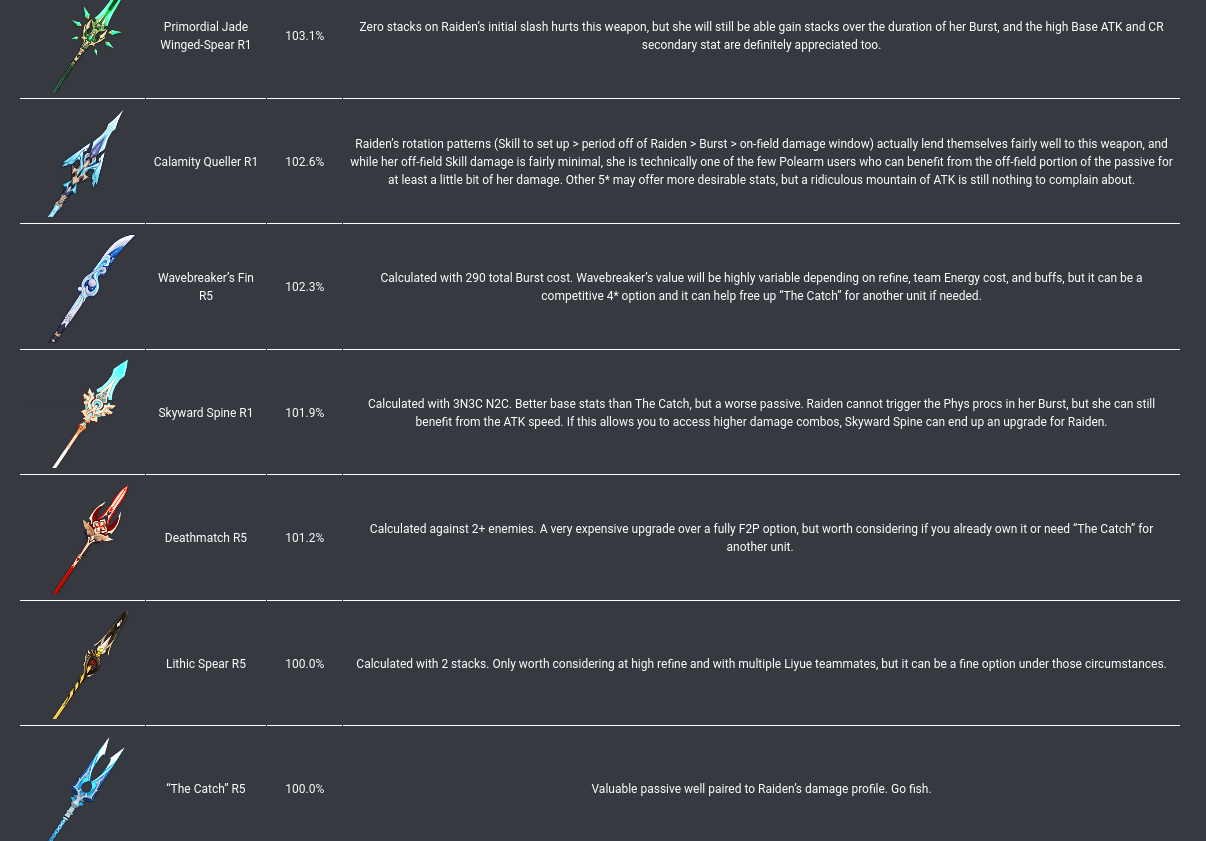Click the Skyward Spine polearm icon
The width and height of the screenshot is (1206, 841).
(x=89, y=413)
